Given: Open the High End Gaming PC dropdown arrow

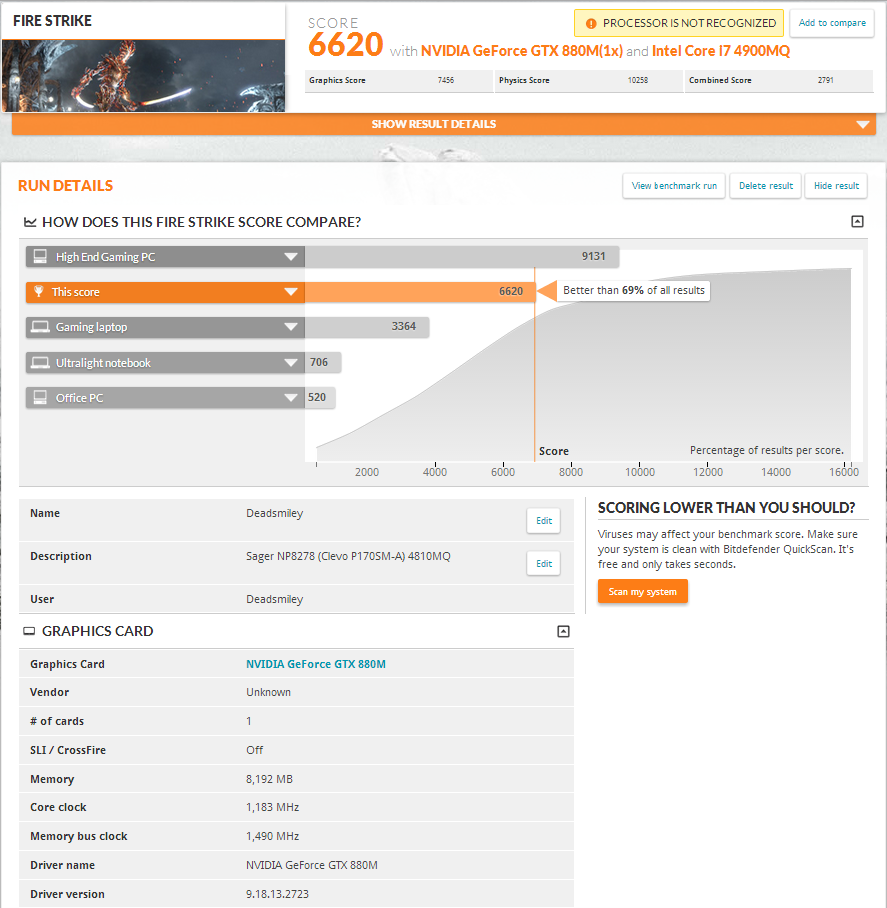Looking at the screenshot, I should click(291, 257).
